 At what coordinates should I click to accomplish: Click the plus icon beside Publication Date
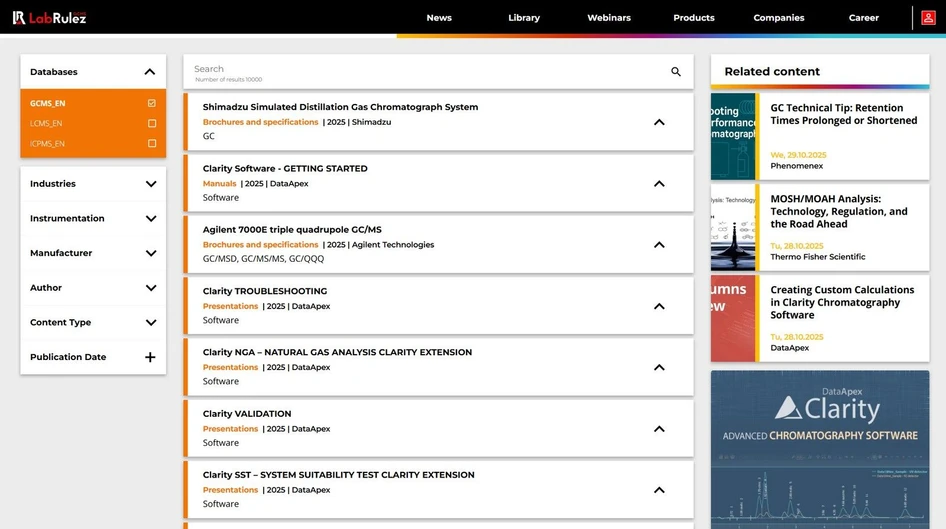coord(150,357)
